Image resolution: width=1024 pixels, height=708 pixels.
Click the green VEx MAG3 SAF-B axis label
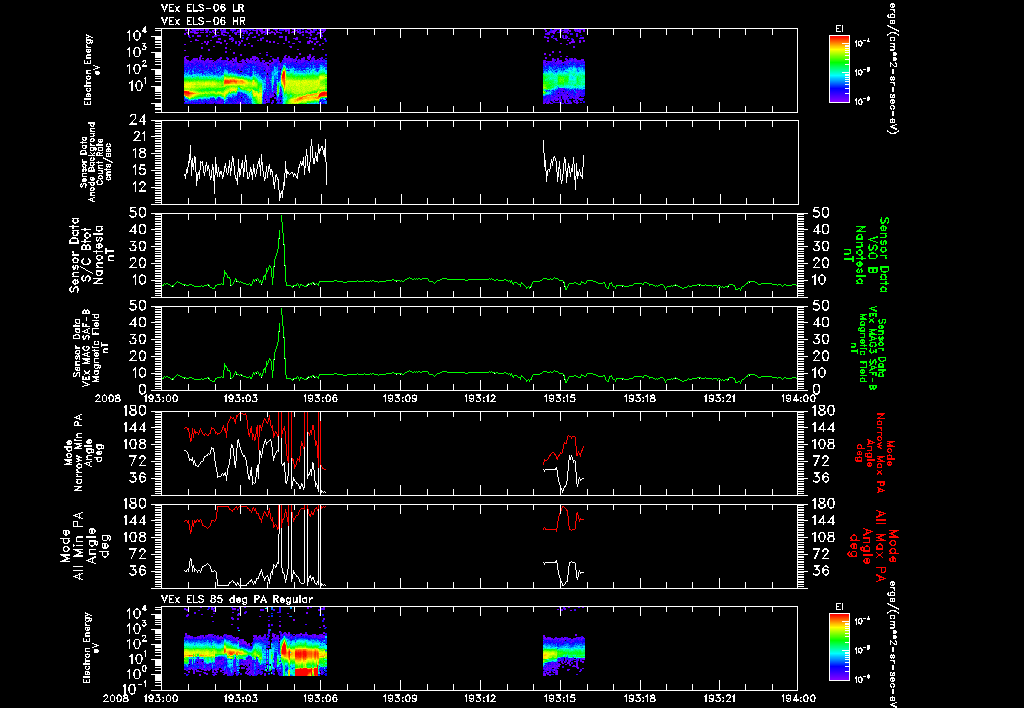(871, 347)
